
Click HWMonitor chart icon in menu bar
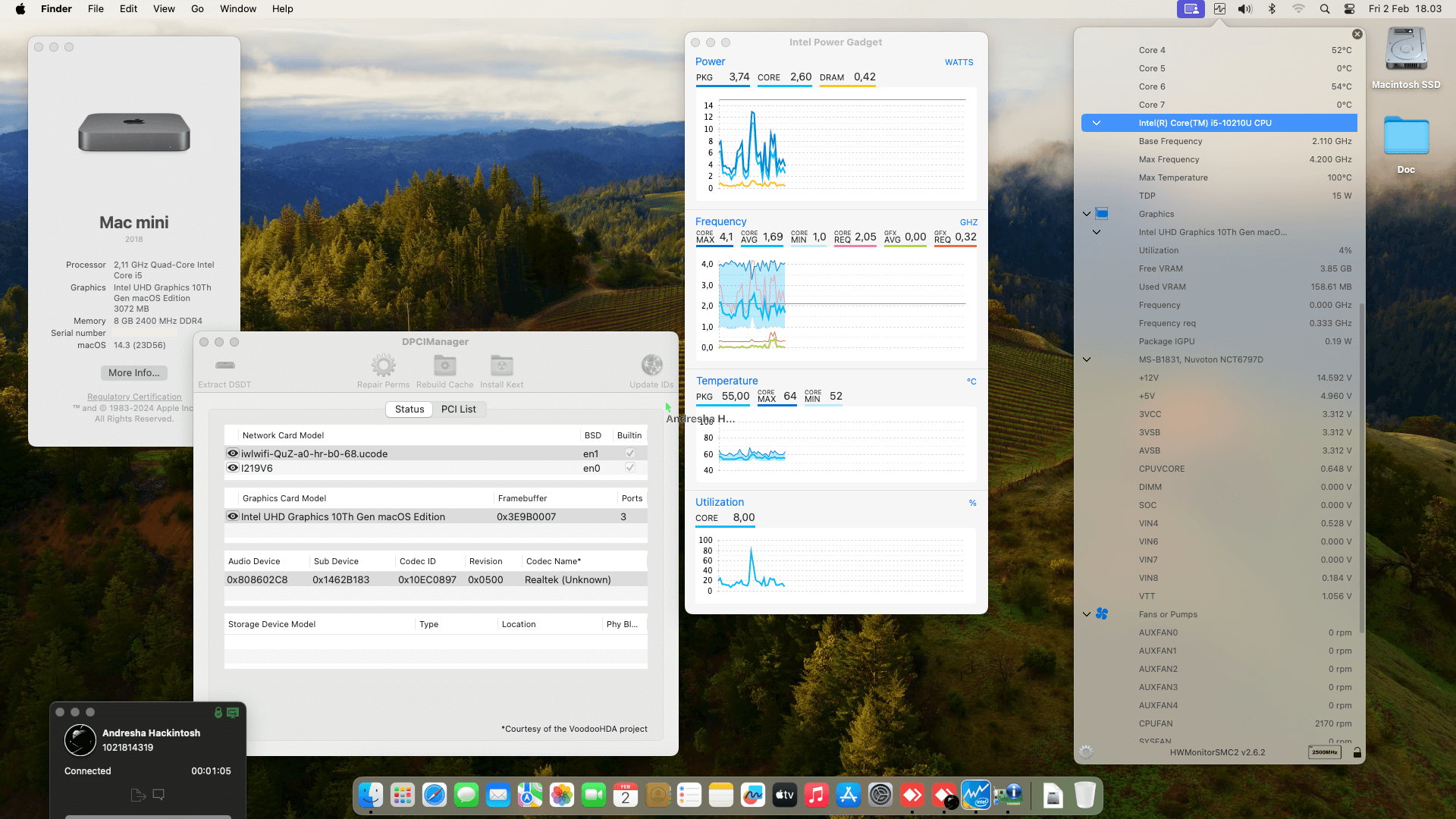[x=1219, y=9]
